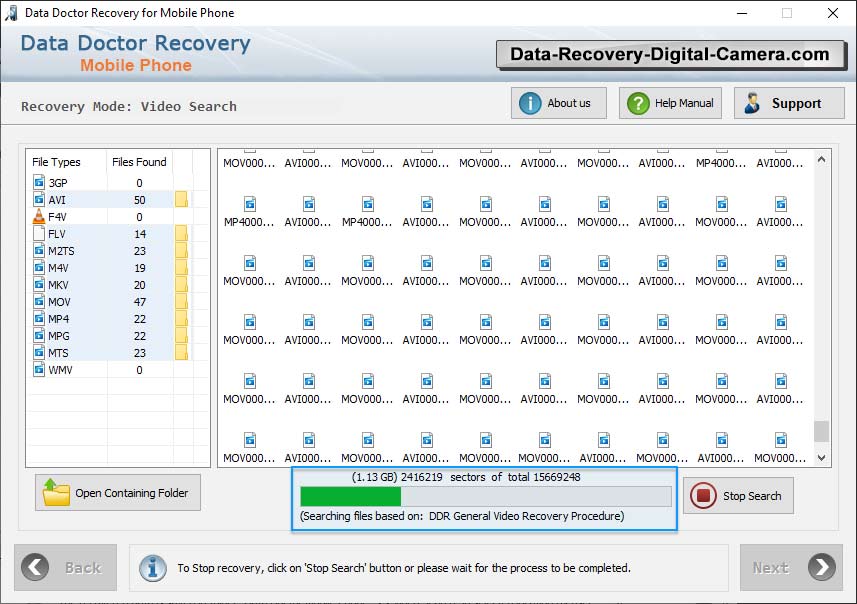Click 'DDR General Video Recovery Procedure' status text
Viewport: 857px width, 604px height.
coord(526,516)
